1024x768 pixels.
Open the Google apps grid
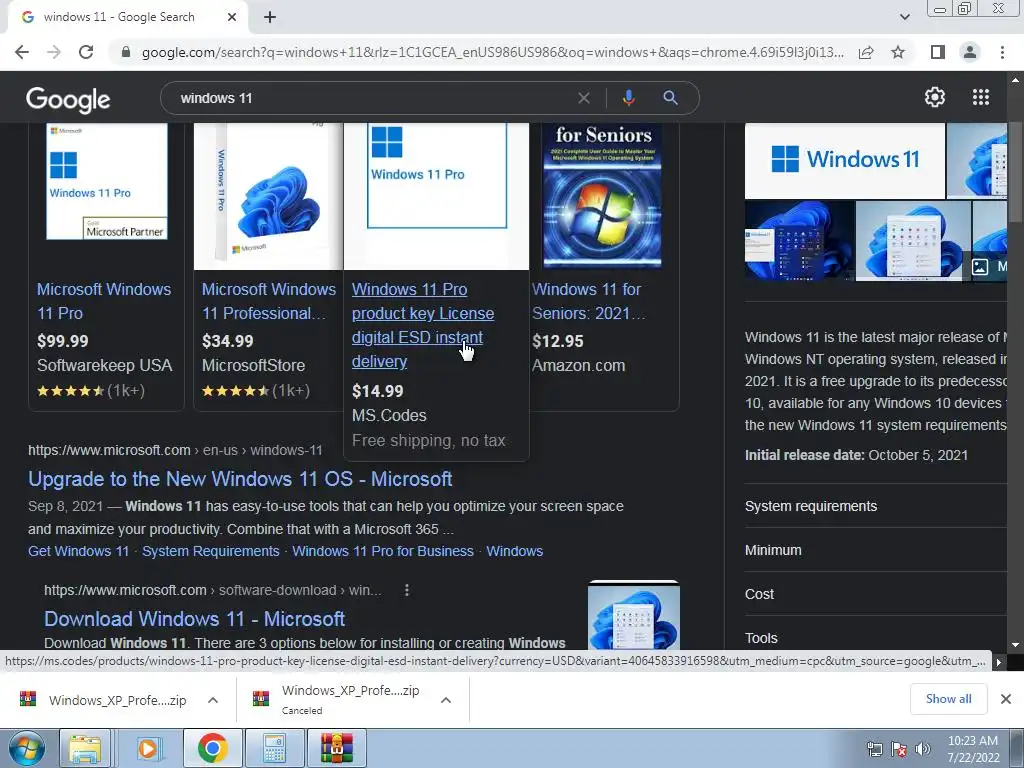pos(980,97)
